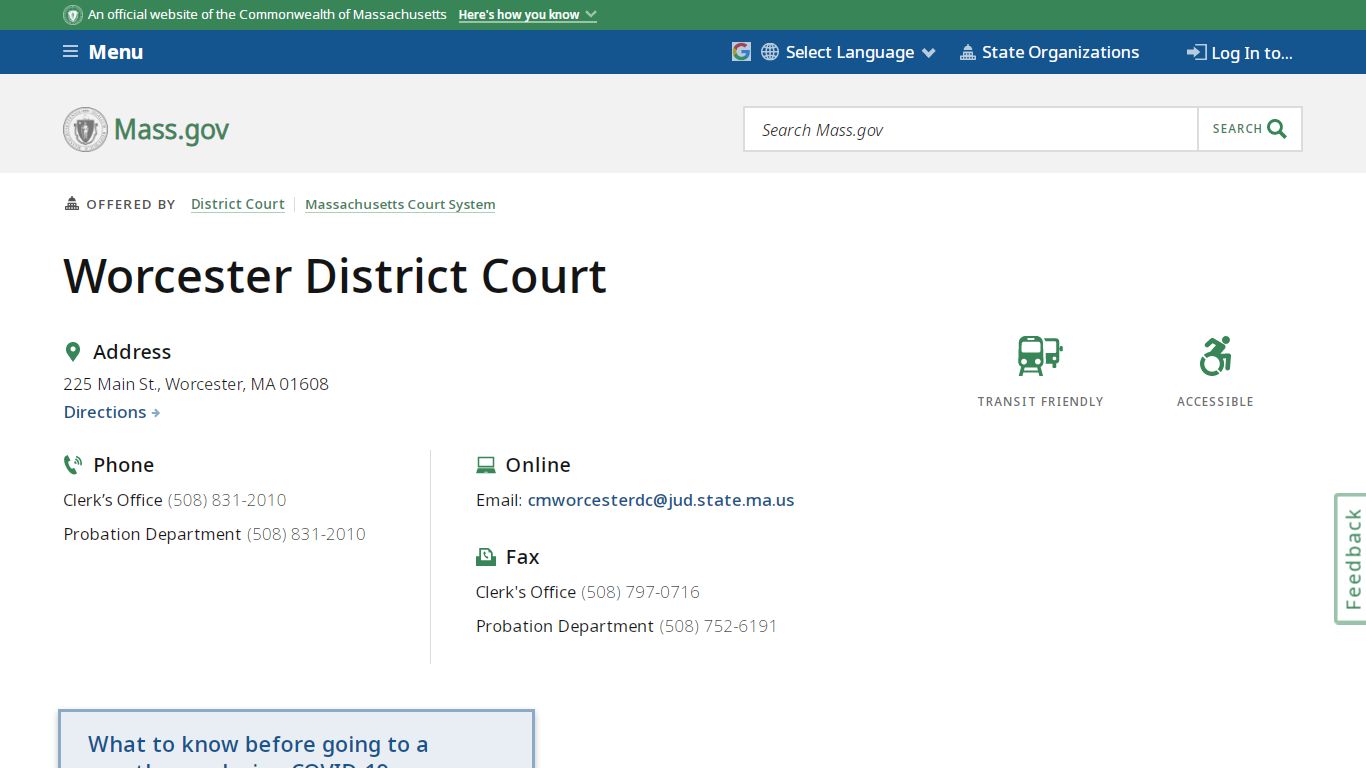Click the globe language icon
The height and width of the screenshot is (768, 1366).
[770, 52]
